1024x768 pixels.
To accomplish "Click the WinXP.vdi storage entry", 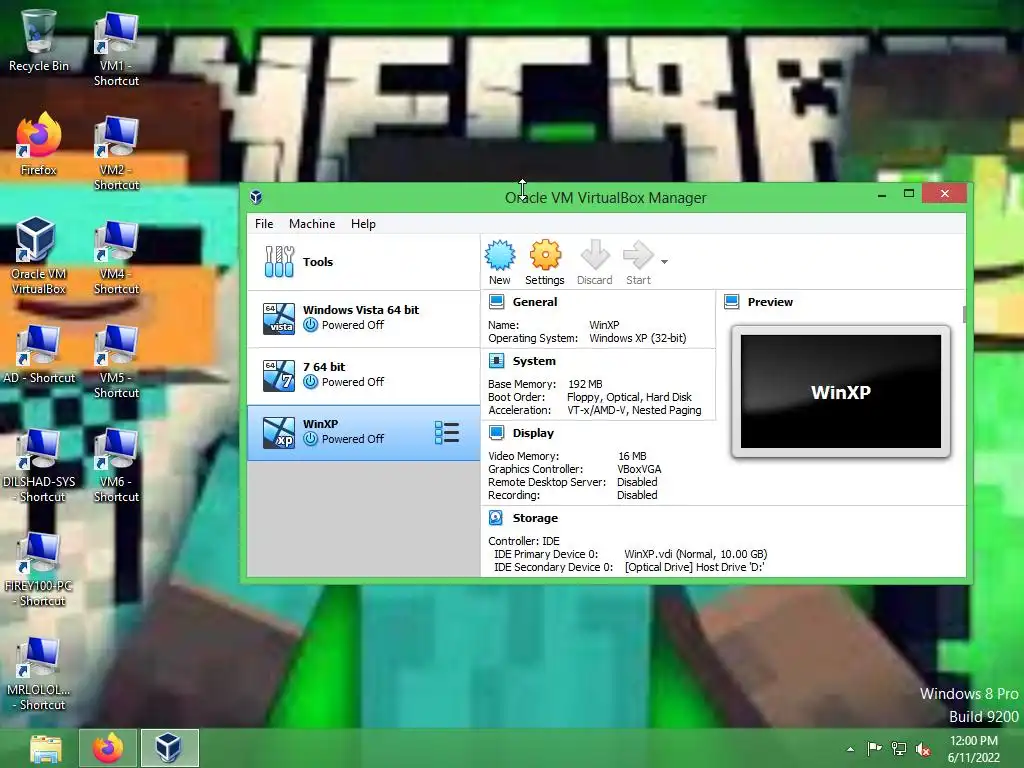I will 696,554.
